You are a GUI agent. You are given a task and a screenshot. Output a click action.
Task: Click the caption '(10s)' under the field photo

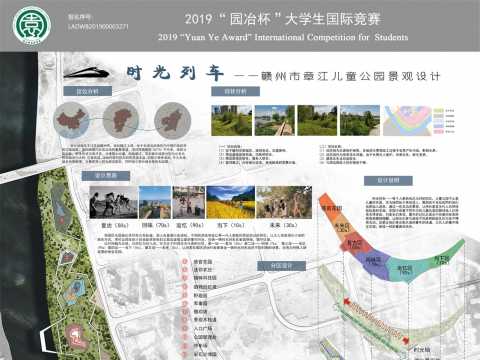coord(237,226)
